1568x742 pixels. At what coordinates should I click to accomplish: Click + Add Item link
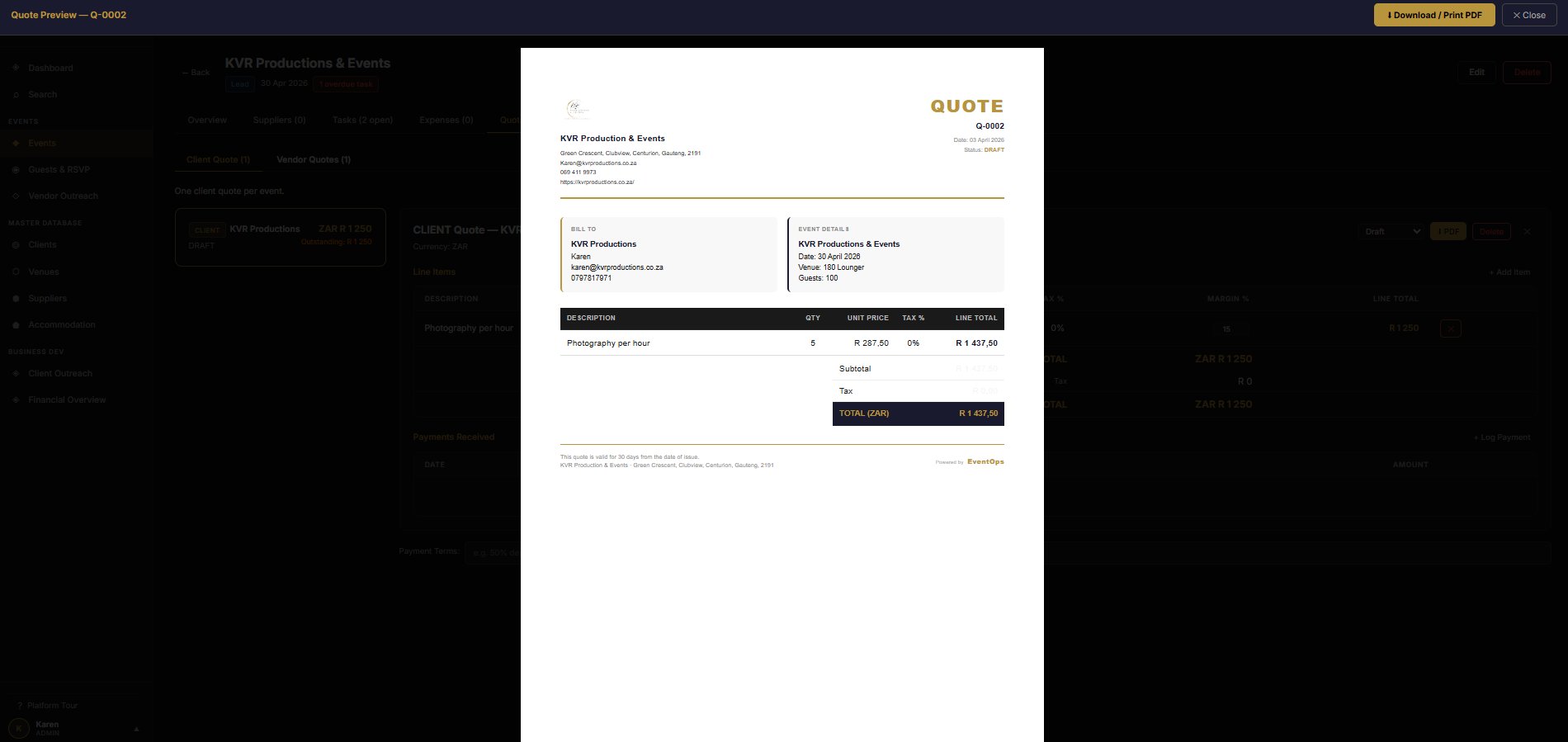1509,272
